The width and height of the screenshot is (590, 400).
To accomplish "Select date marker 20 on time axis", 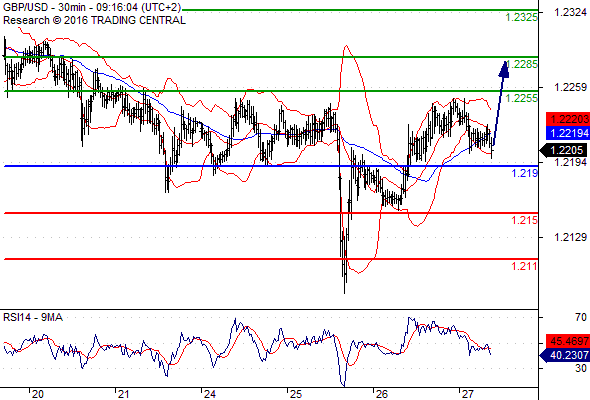I will 38,394.
